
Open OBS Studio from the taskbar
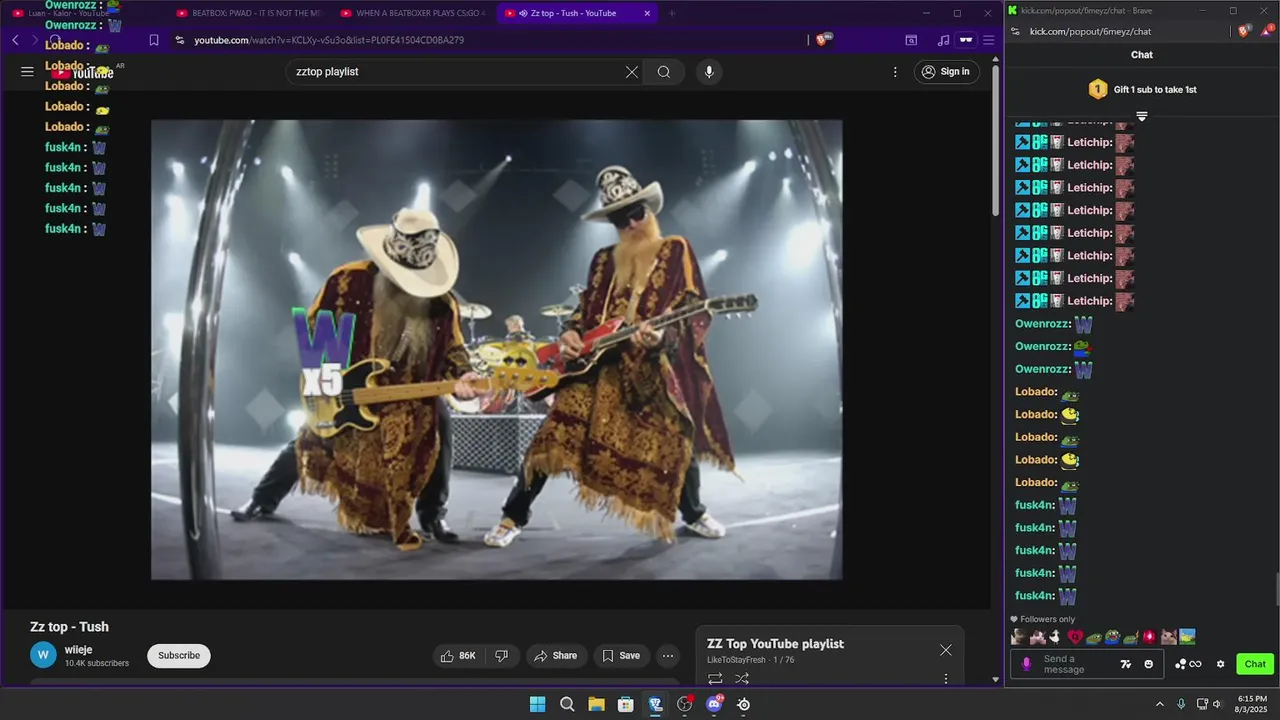(685, 704)
